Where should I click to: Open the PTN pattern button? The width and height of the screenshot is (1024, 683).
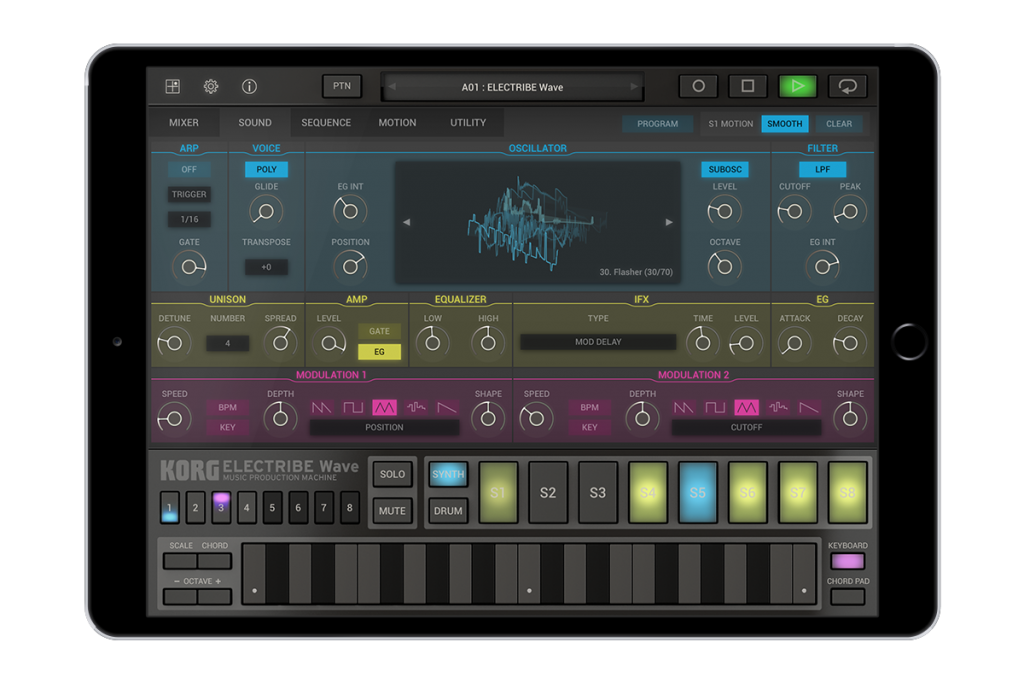point(342,86)
